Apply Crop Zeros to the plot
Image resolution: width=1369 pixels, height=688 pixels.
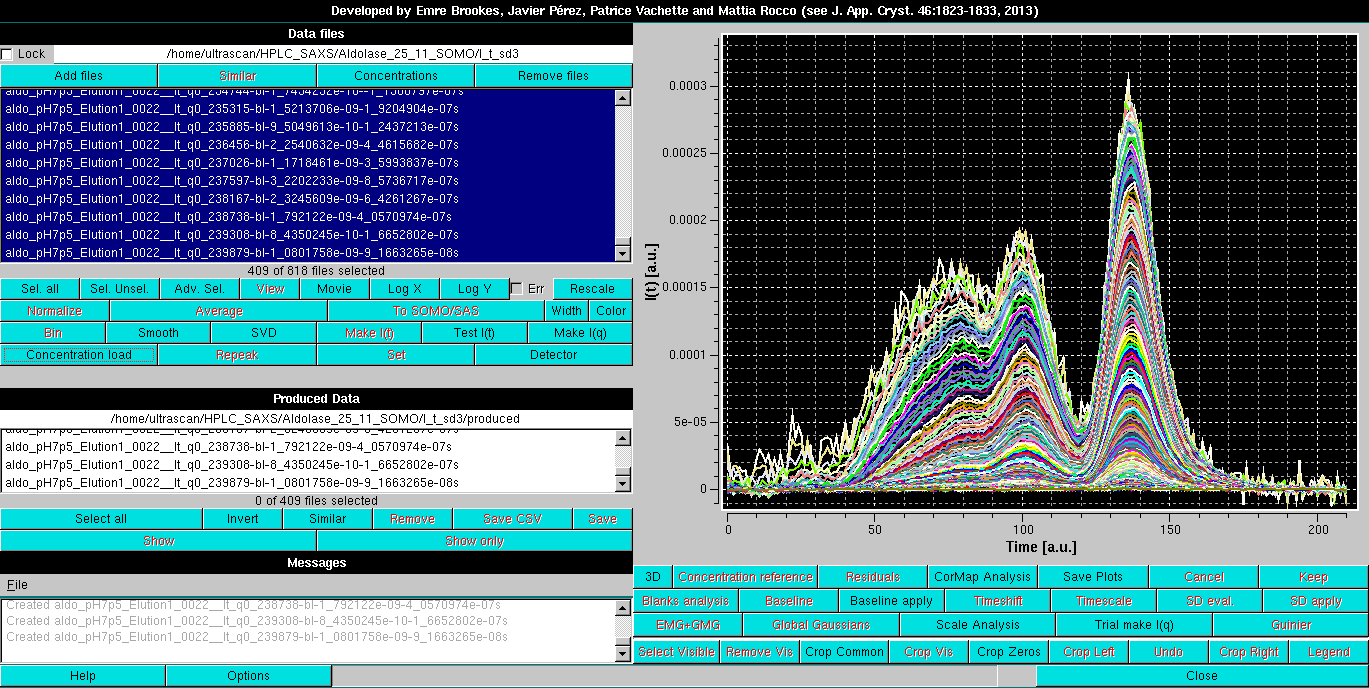coord(1009,652)
